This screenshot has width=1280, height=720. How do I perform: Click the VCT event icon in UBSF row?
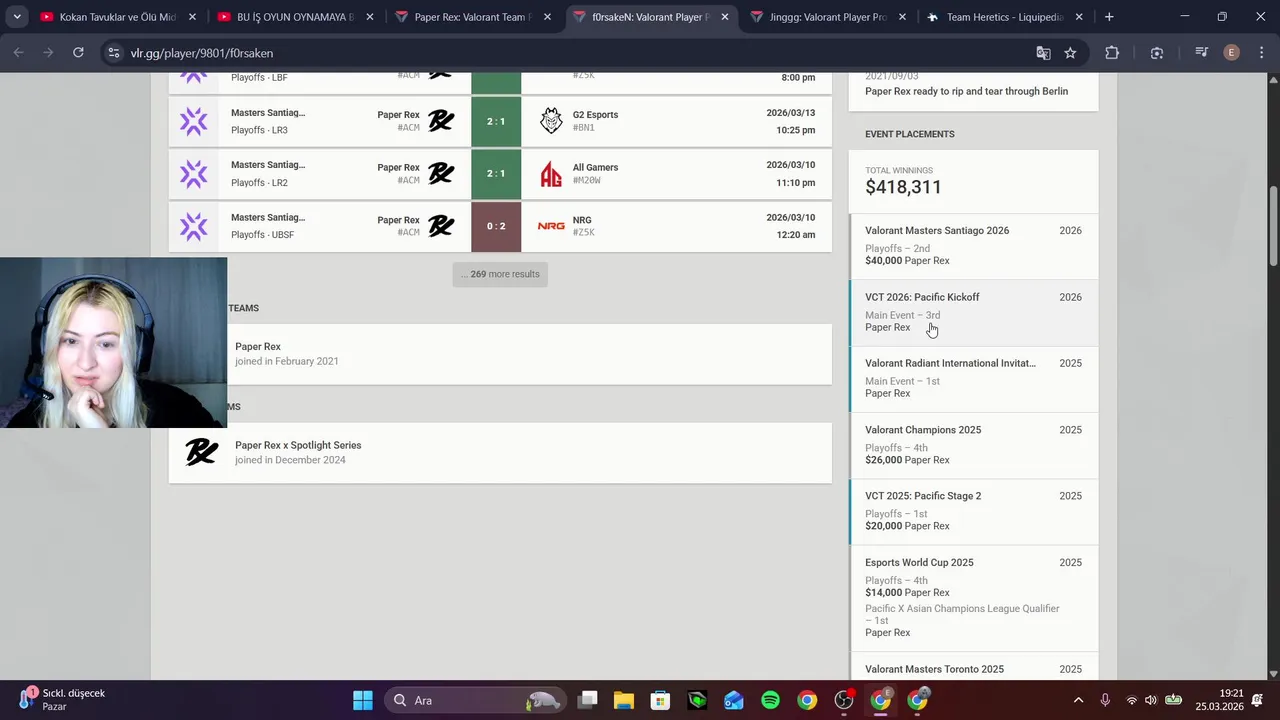[194, 226]
